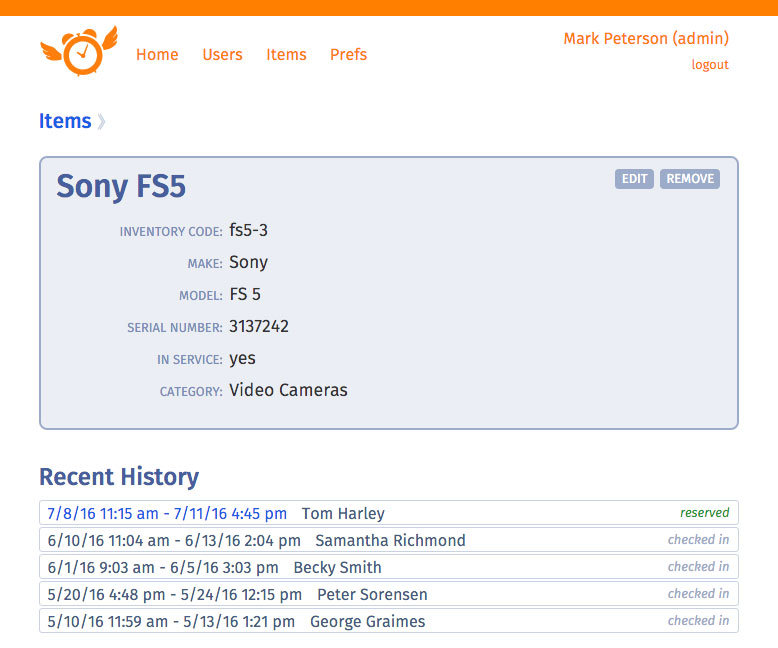Open Becky Smith's history entry
Viewport: 778px width, 648px height.
(x=389, y=567)
